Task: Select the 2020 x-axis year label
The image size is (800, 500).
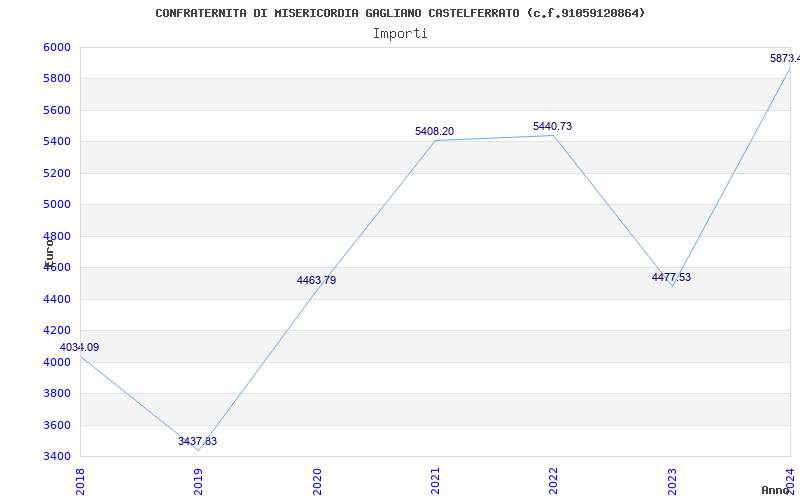Action: pyautogui.click(x=317, y=482)
